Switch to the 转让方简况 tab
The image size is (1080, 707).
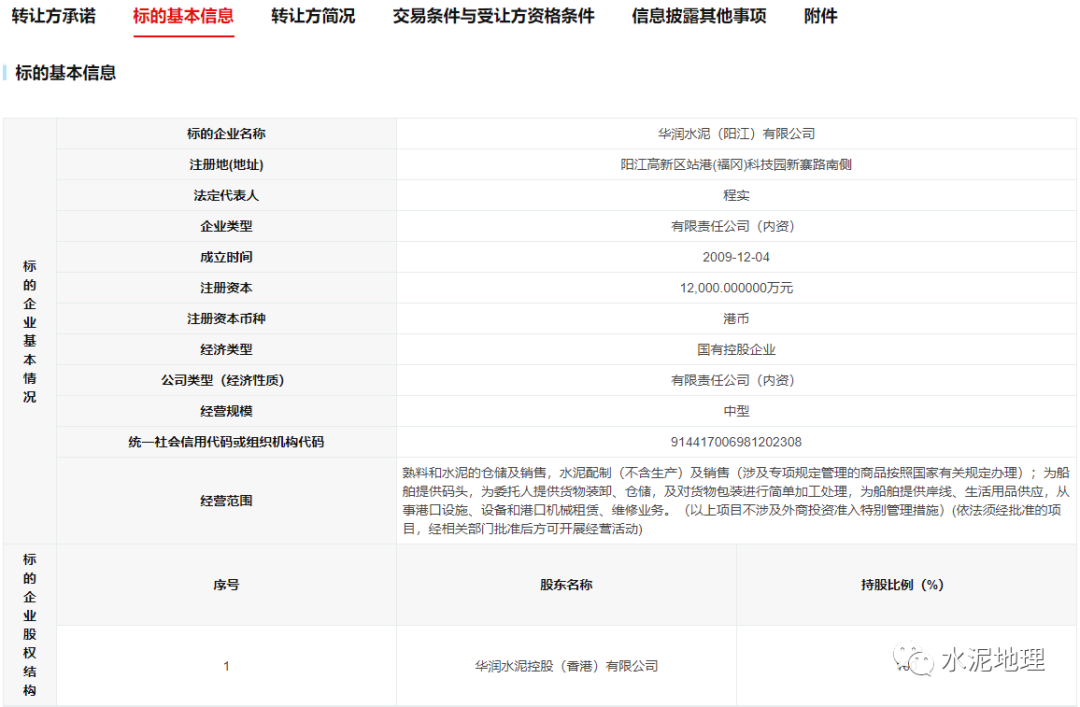[313, 17]
